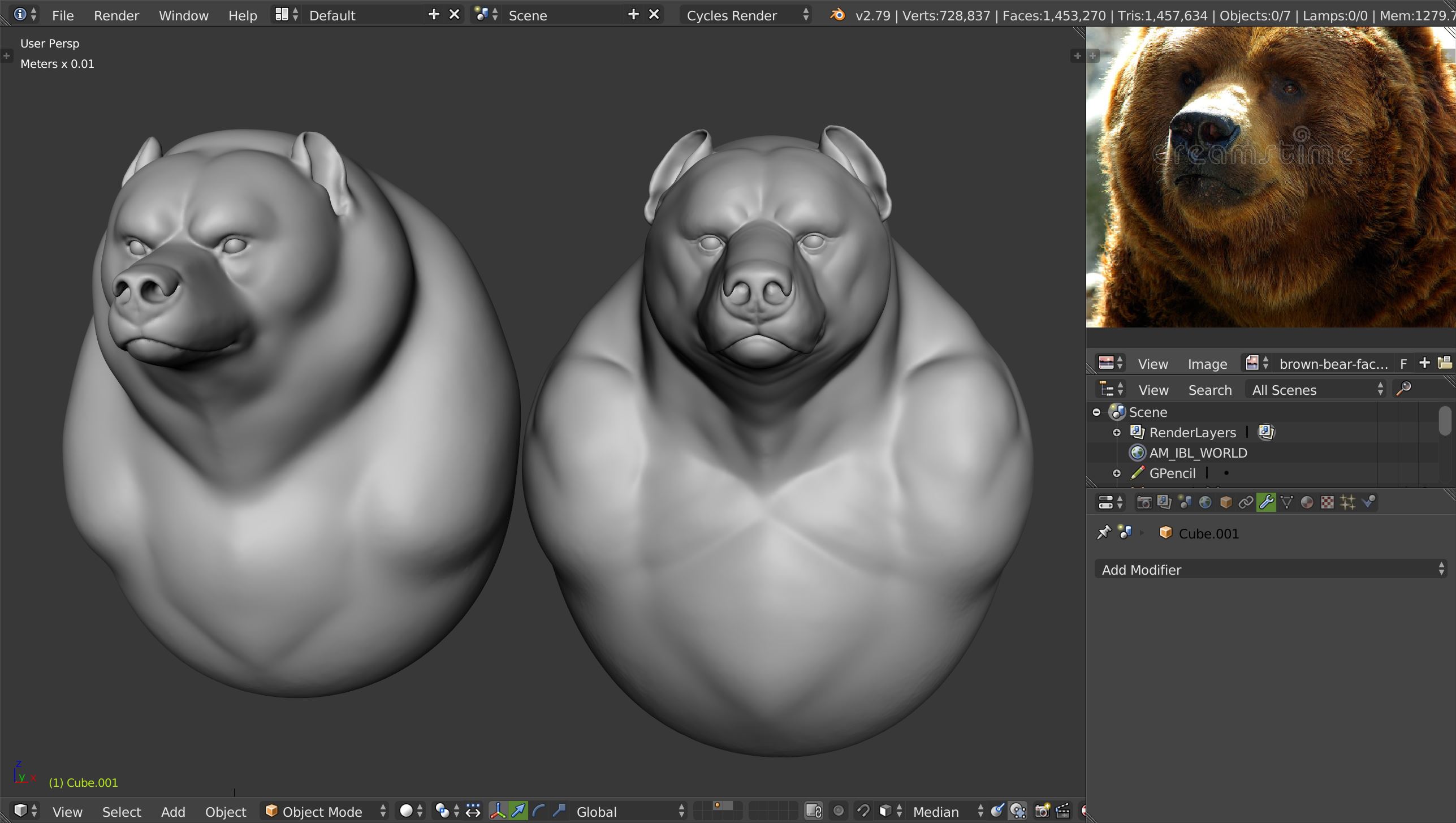Viewport: 1456px width, 823px height.
Task: Open the 3D viewport Object menu
Action: click(226, 811)
